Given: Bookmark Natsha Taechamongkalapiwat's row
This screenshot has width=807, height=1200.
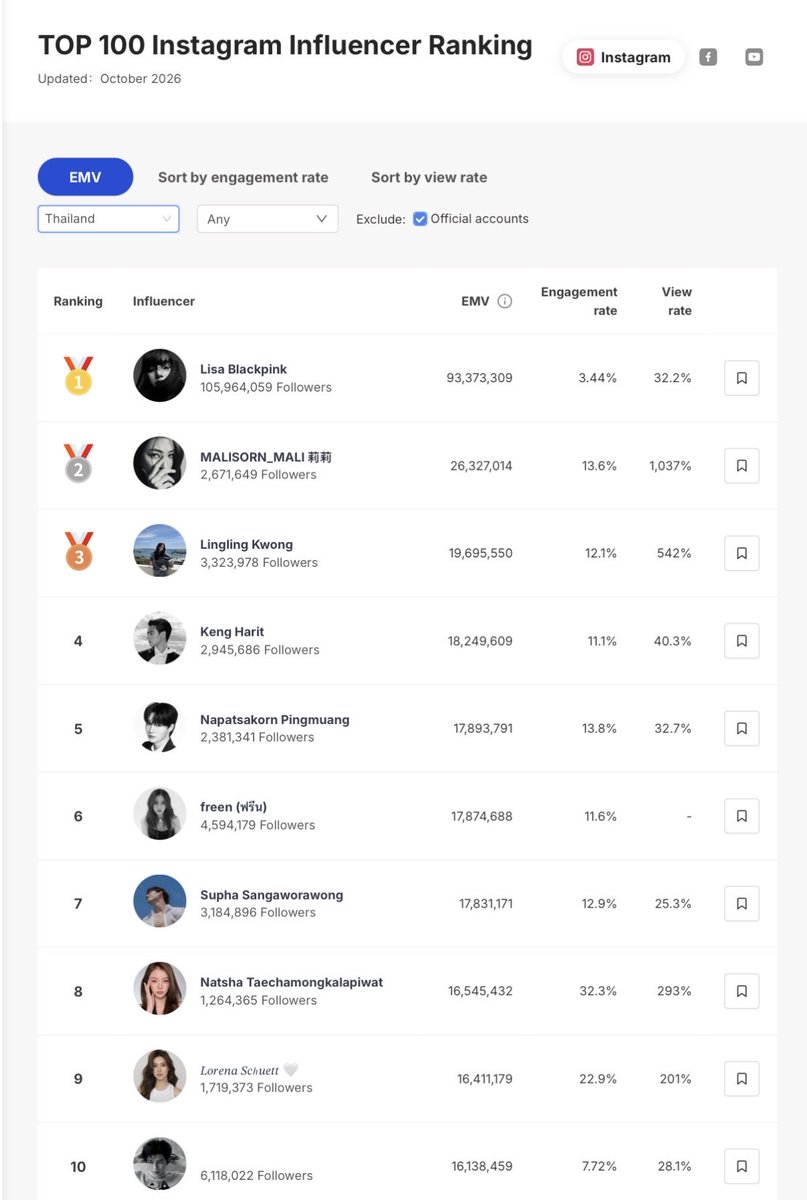Looking at the screenshot, I should (741, 991).
